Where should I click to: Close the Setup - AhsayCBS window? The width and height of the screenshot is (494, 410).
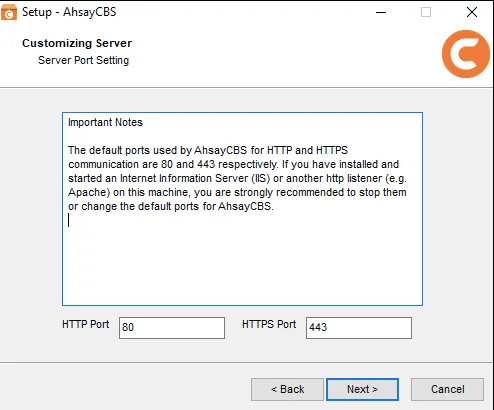tap(472, 12)
